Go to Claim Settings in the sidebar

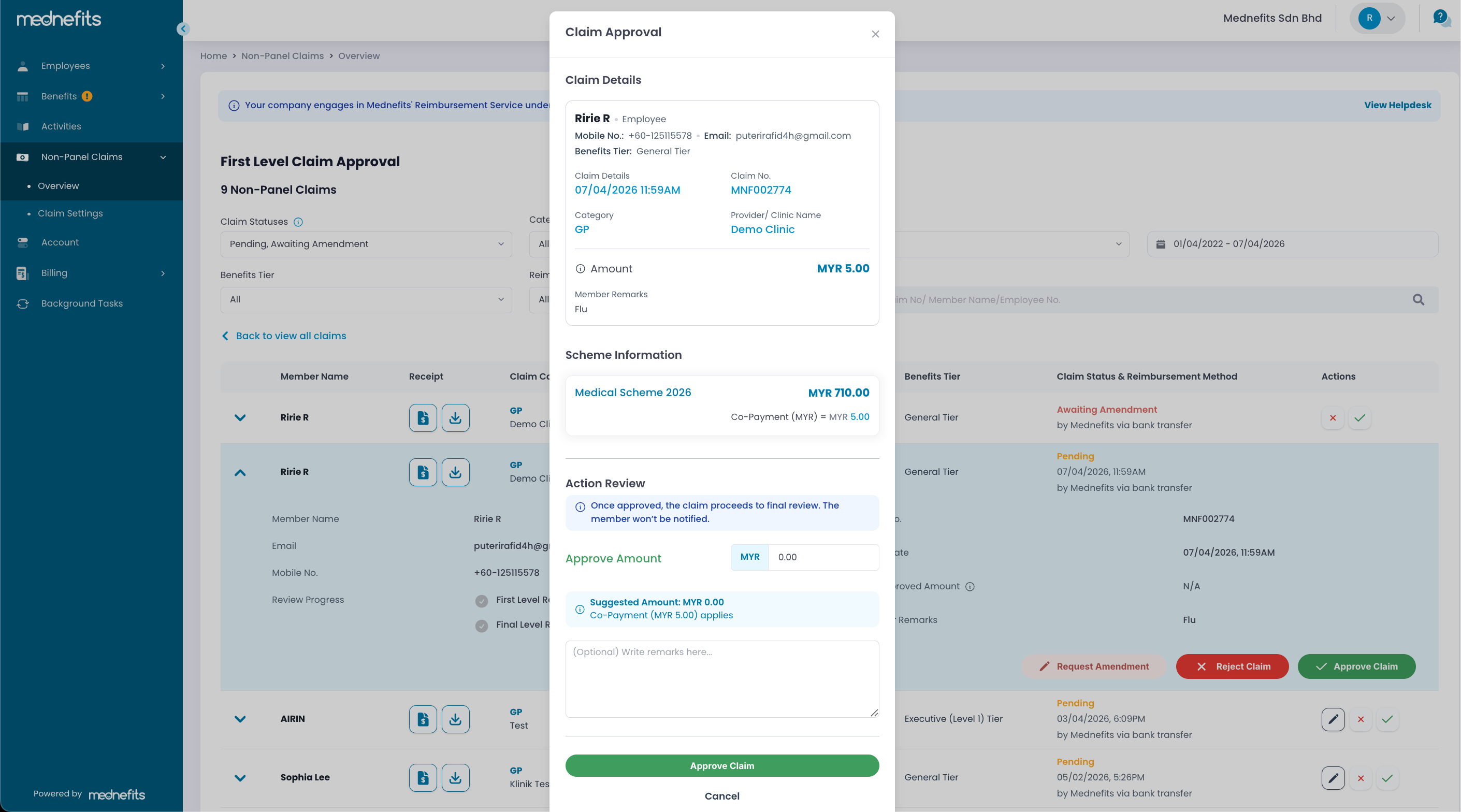coord(70,213)
